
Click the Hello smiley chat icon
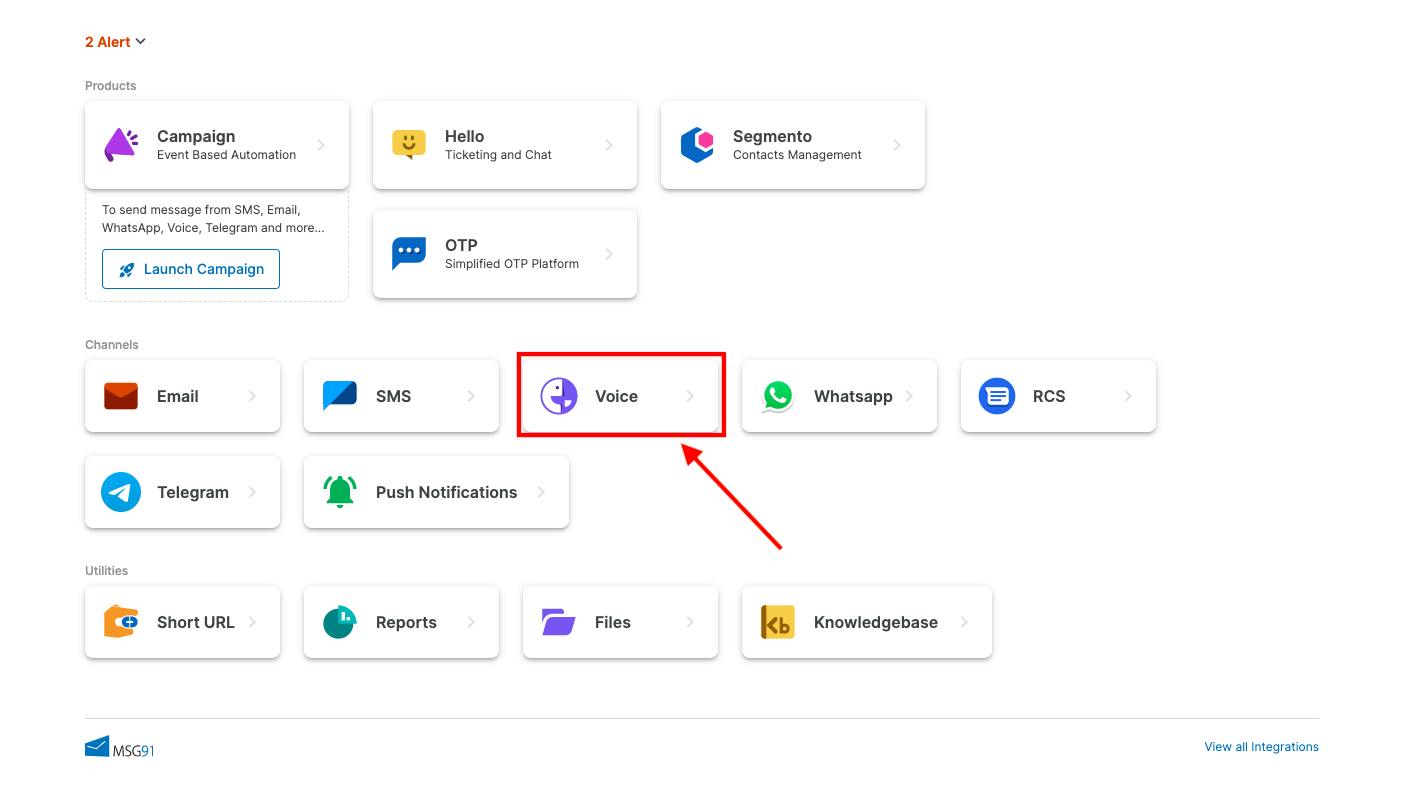pyautogui.click(x=409, y=145)
